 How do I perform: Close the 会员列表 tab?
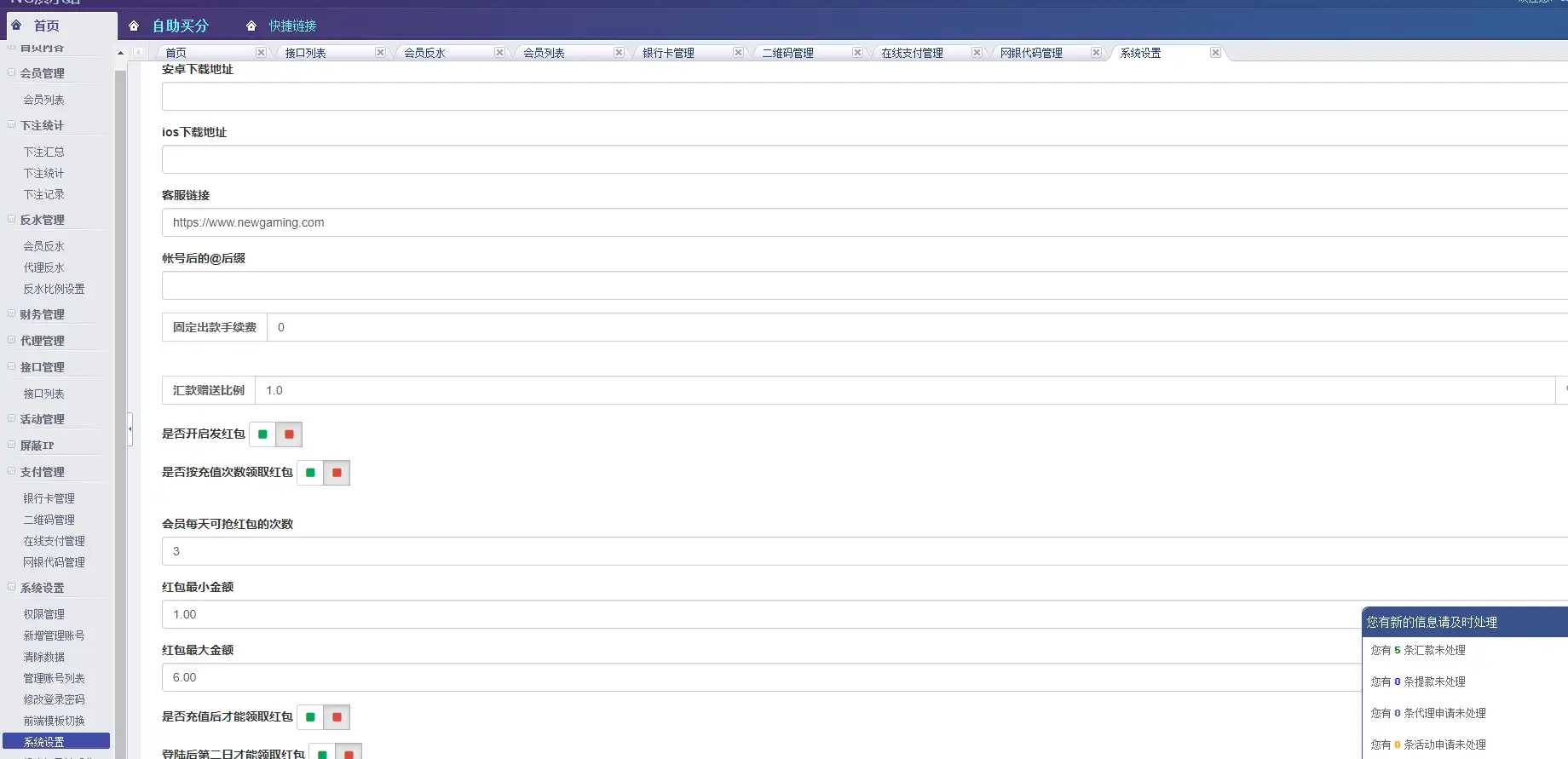(x=619, y=53)
